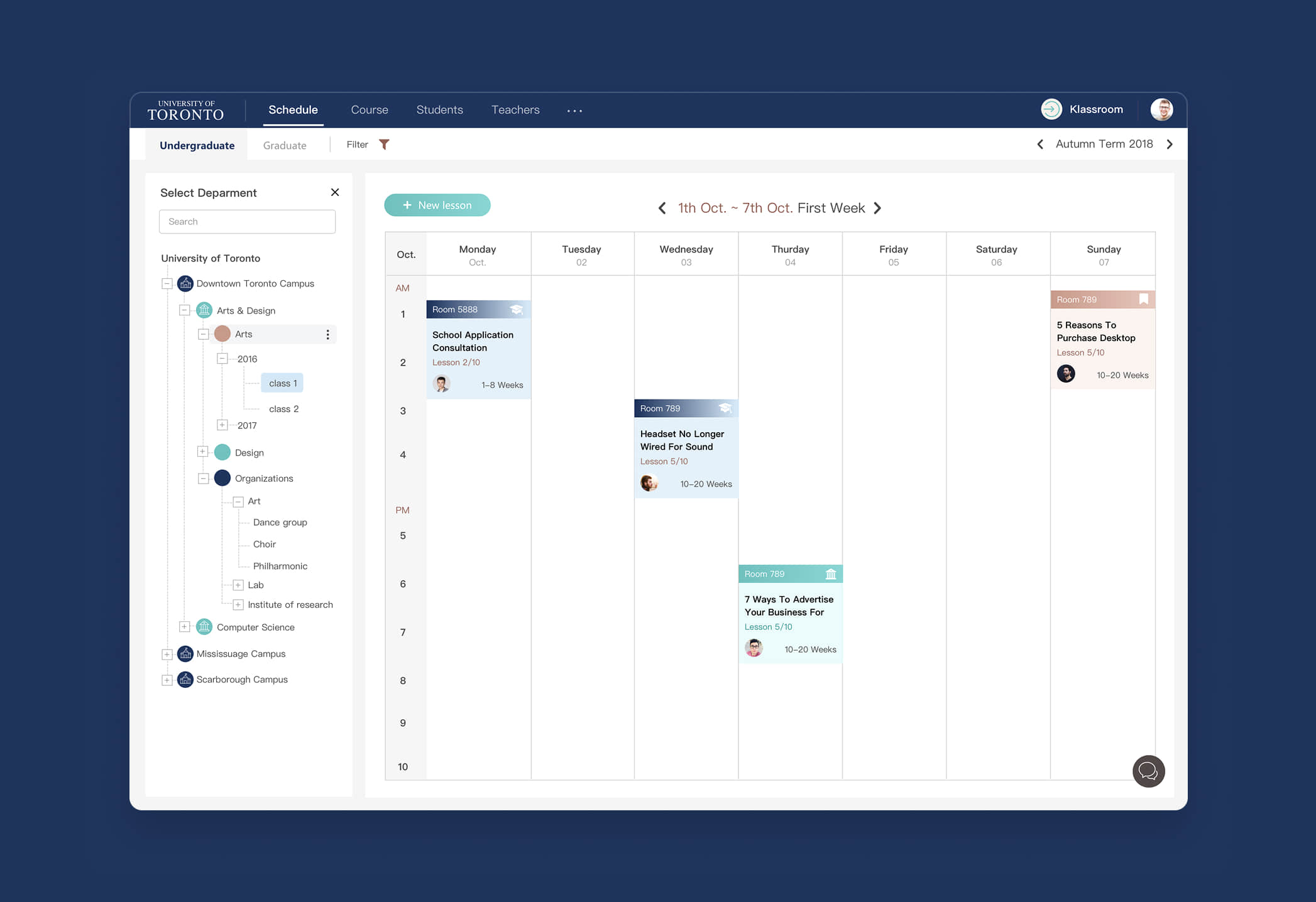Expand the Computer Science department
1316x902 pixels.
point(184,627)
